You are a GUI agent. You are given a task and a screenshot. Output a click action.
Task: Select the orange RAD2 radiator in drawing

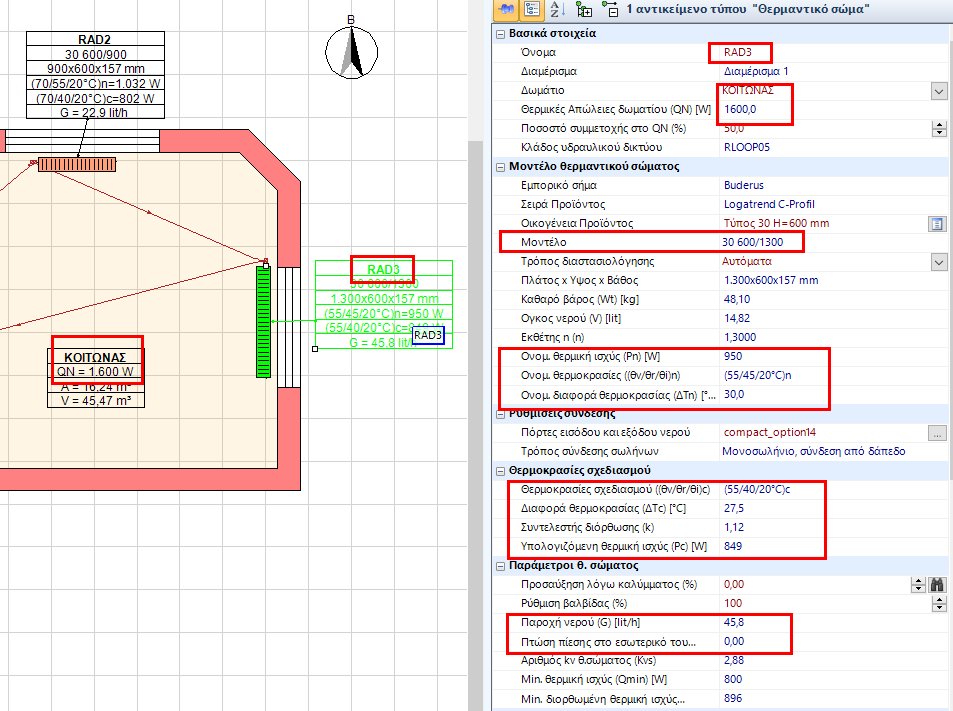[x=77, y=164]
